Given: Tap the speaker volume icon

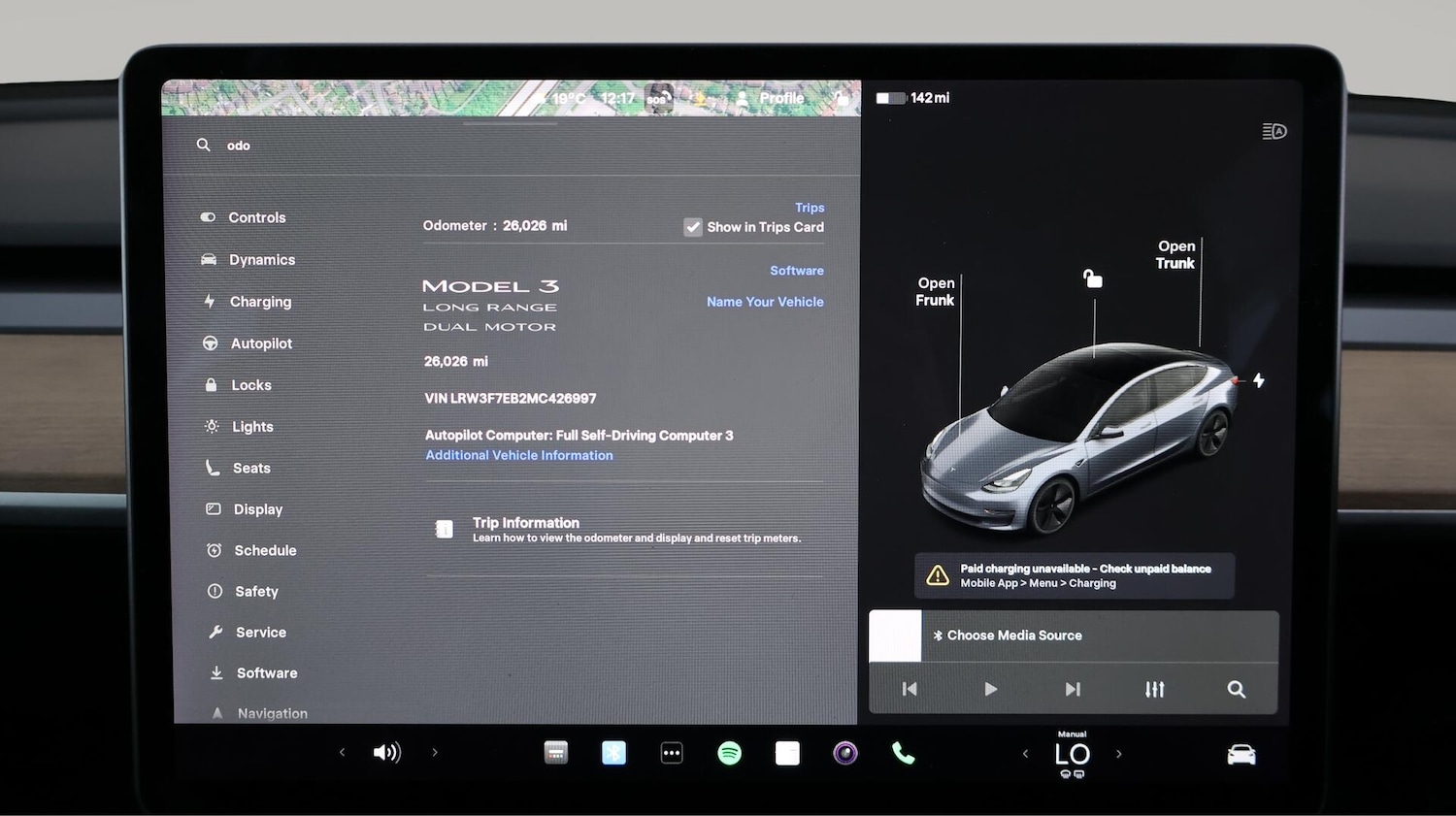Looking at the screenshot, I should click(386, 752).
